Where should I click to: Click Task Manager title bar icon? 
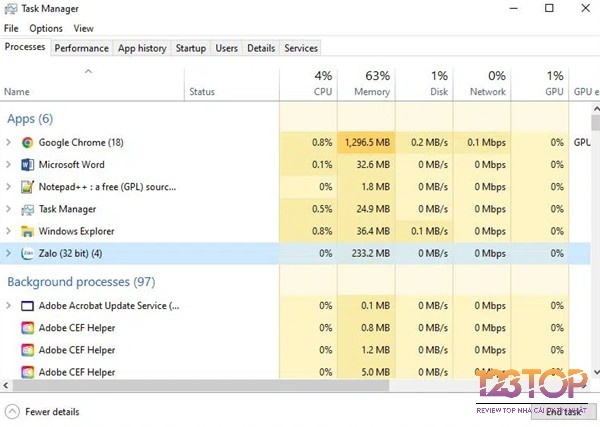[x=10, y=9]
